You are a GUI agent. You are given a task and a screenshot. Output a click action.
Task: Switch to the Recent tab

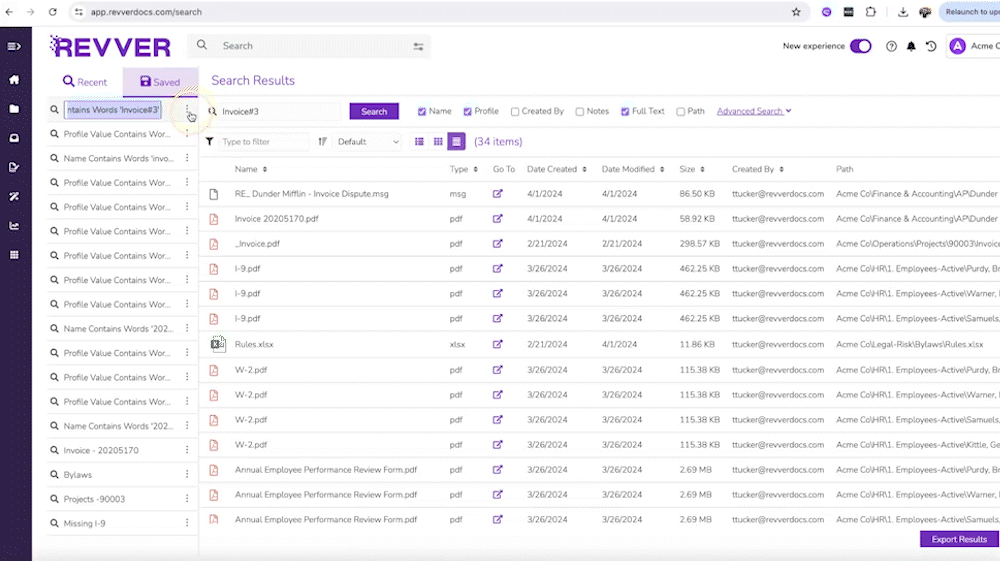[85, 82]
